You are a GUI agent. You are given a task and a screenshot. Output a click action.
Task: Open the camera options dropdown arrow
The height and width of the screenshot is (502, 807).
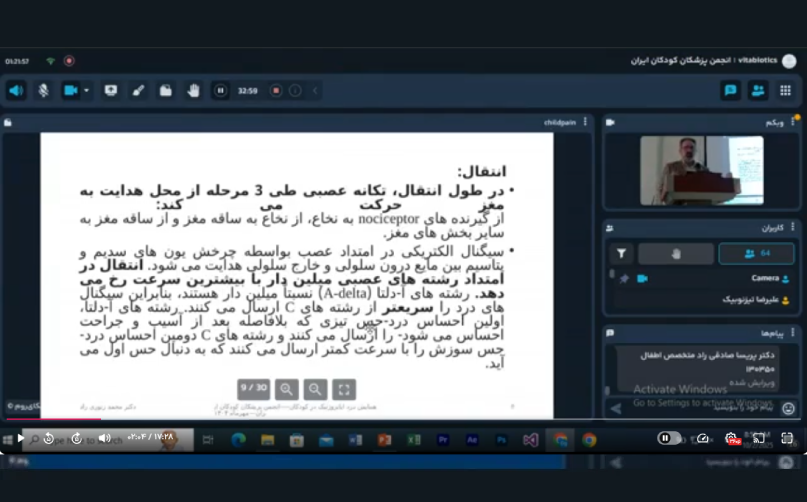(86, 91)
